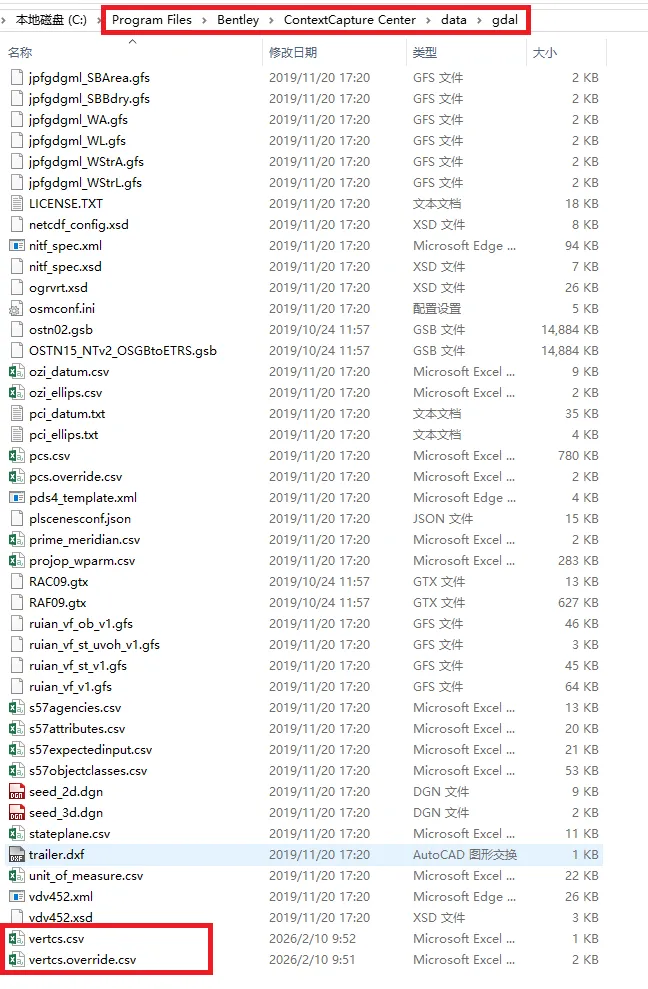
Task: Click the Excel icon beside stateplane.csv
Action: click(x=16, y=834)
